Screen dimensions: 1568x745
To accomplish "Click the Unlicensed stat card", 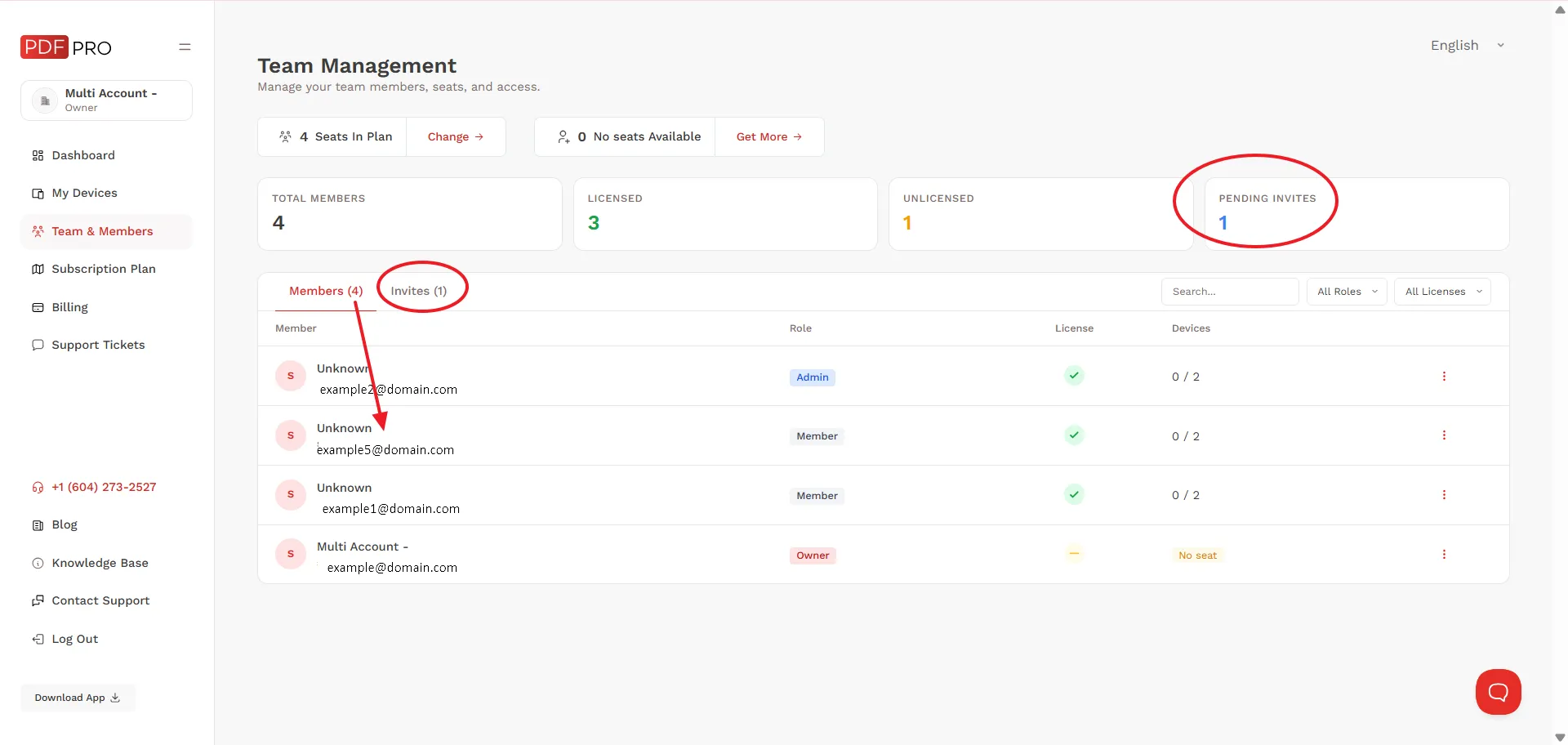I will (1040, 214).
